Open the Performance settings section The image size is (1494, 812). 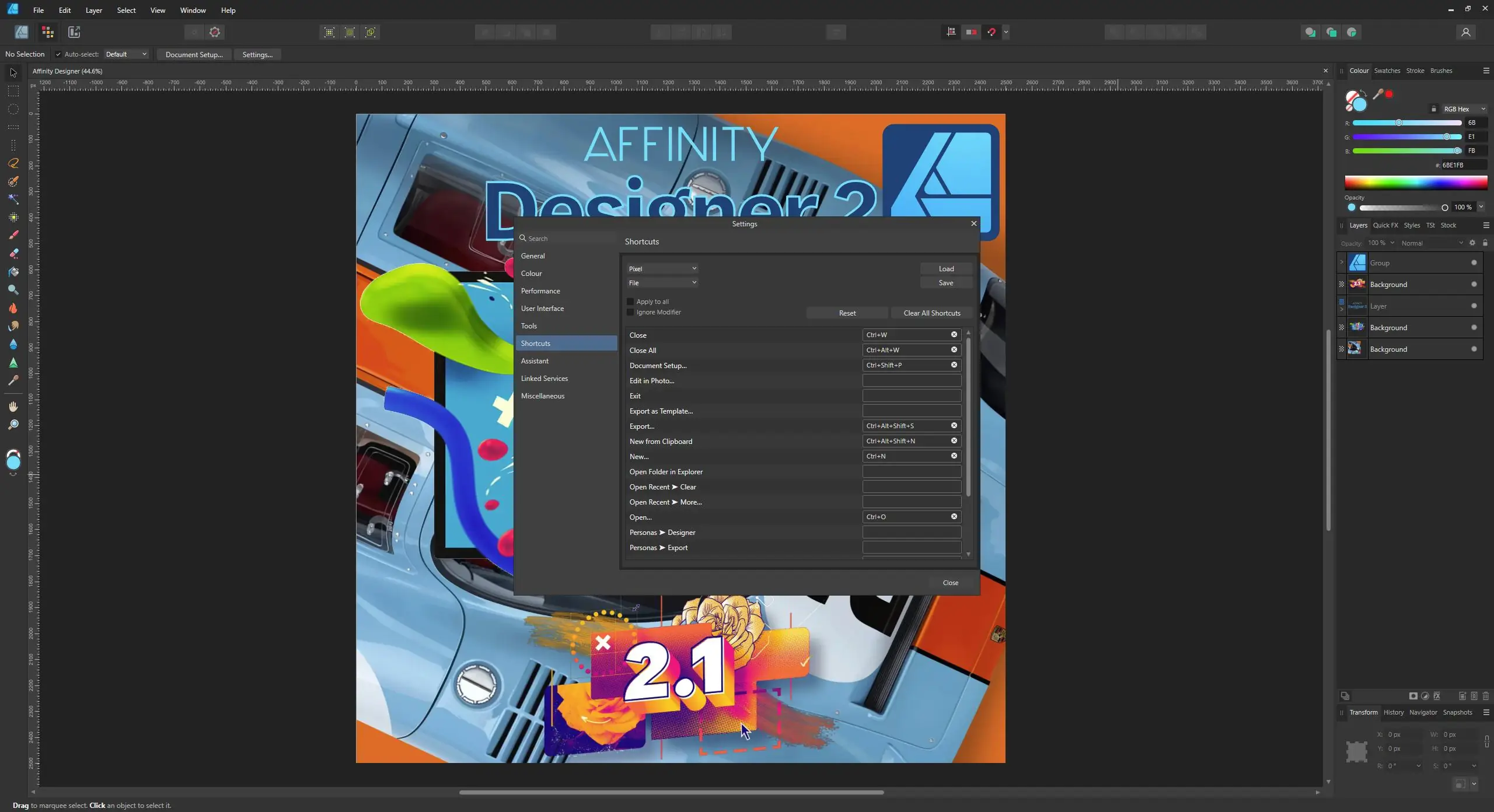pyautogui.click(x=540, y=291)
